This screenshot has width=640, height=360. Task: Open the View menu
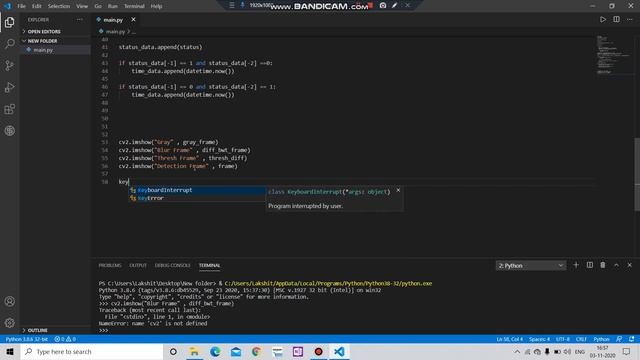pyautogui.click(x=82, y=6)
